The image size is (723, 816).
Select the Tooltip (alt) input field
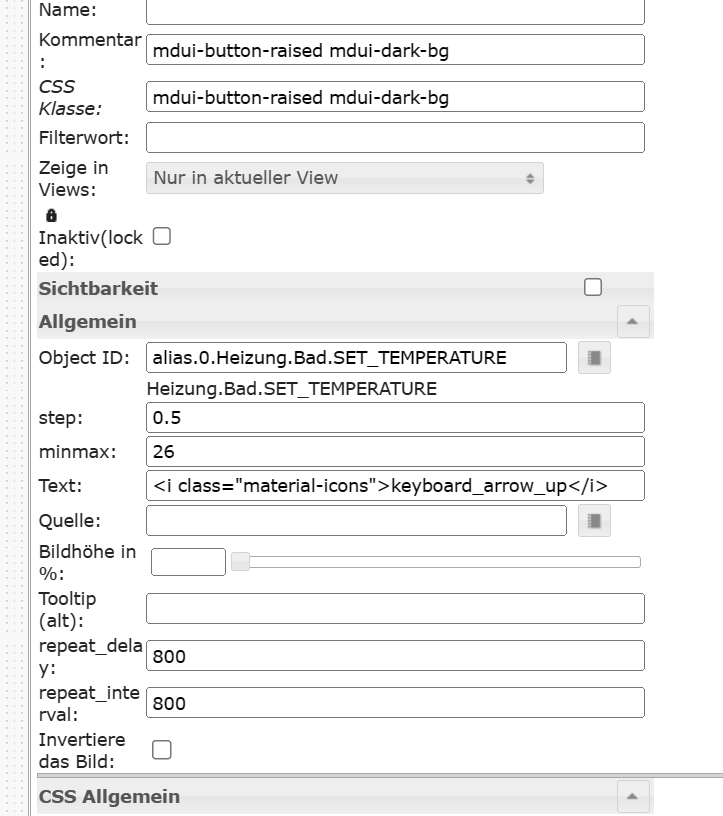point(395,608)
